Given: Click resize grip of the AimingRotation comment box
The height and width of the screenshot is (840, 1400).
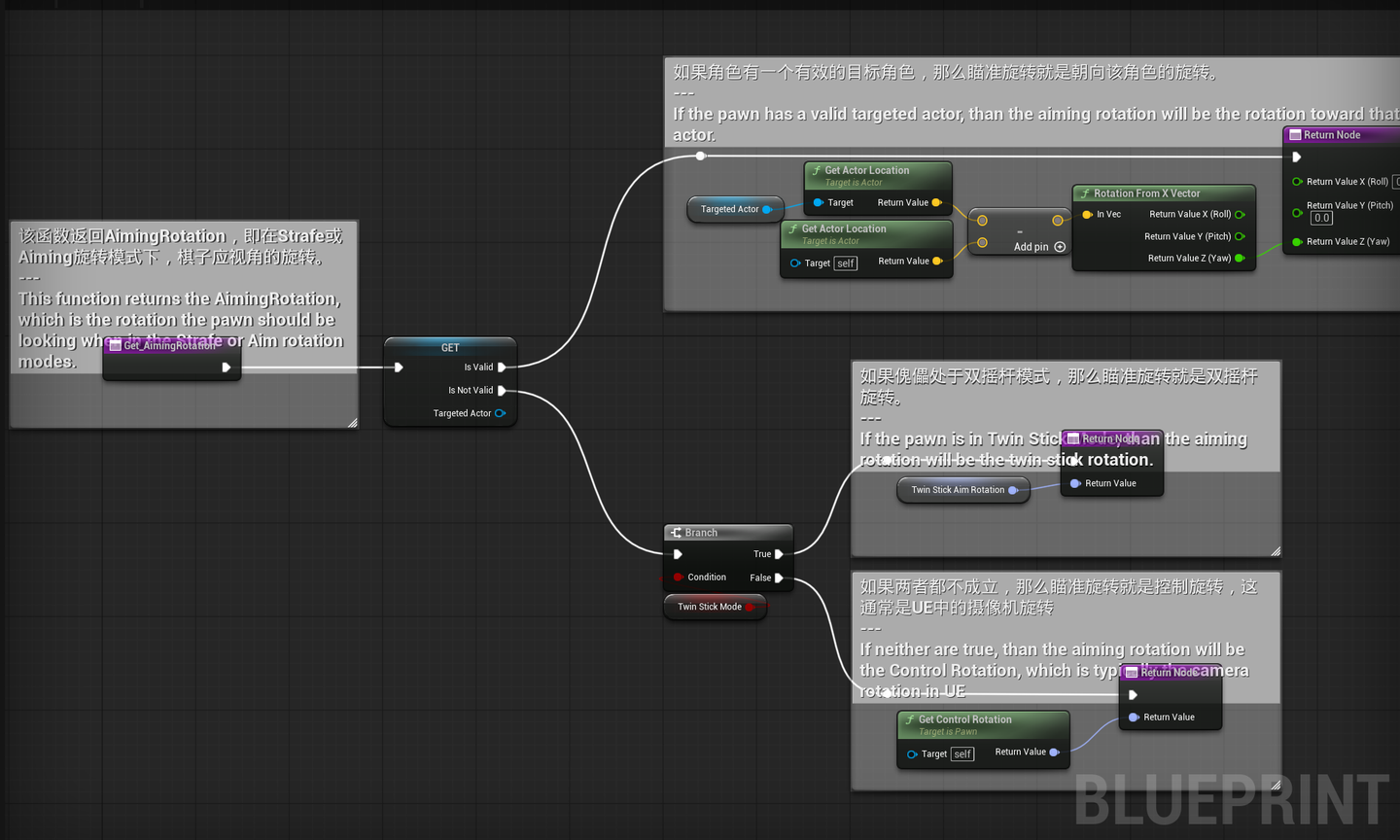Looking at the screenshot, I should pyautogui.click(x=352, y=422).
